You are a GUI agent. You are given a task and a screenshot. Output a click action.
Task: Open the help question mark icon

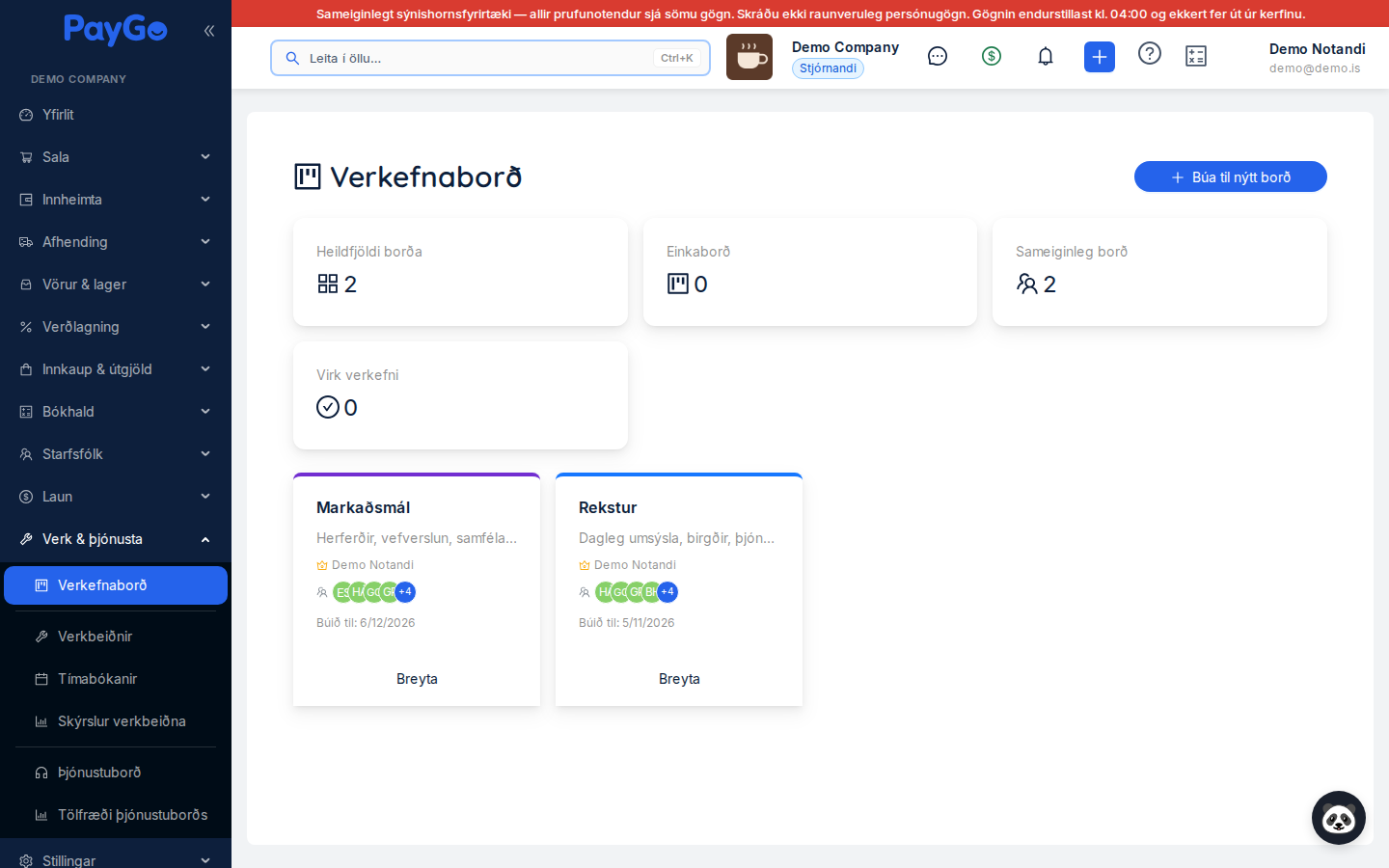[1150, 54]
